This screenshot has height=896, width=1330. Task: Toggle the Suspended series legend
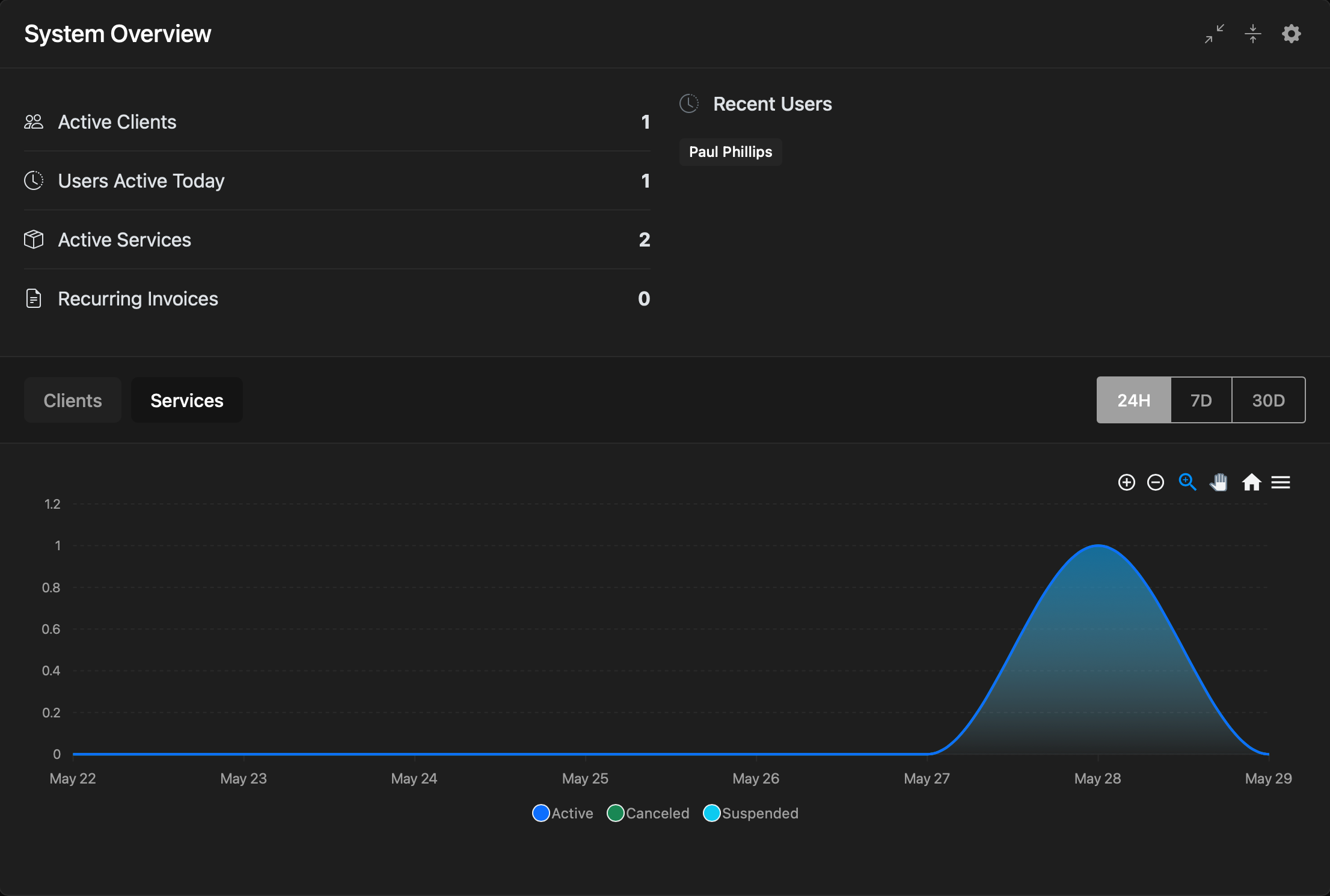tap(750, 813)
